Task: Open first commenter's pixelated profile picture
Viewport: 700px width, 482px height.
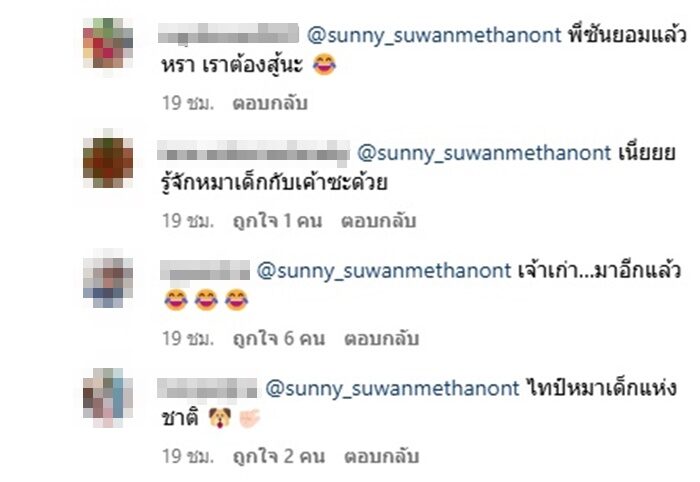Action: [108, 43]
